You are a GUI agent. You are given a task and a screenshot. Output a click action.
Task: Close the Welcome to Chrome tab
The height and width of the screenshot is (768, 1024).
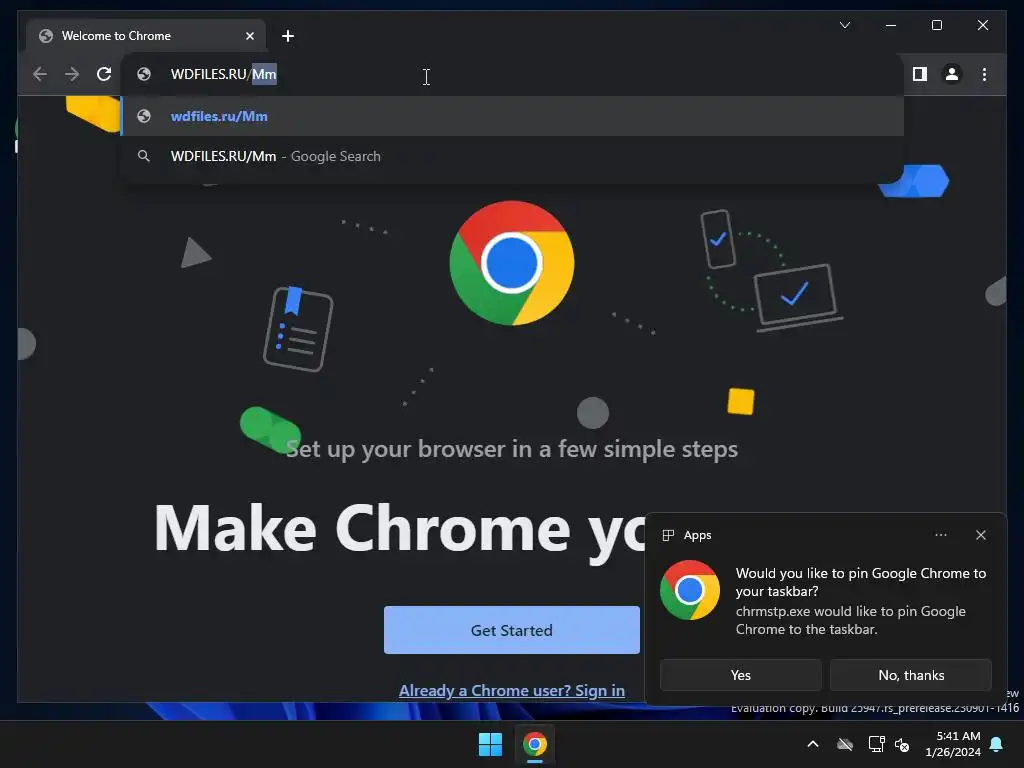click(249, 36)
